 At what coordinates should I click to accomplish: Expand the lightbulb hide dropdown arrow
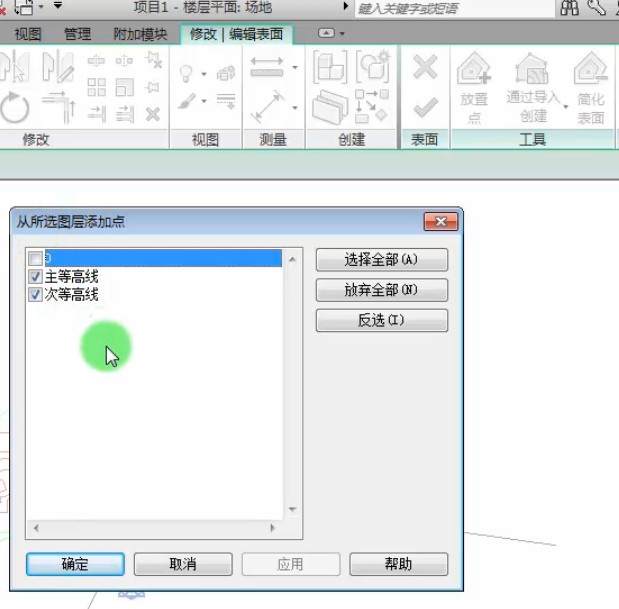pyautogui.click(x=204, y=74)
